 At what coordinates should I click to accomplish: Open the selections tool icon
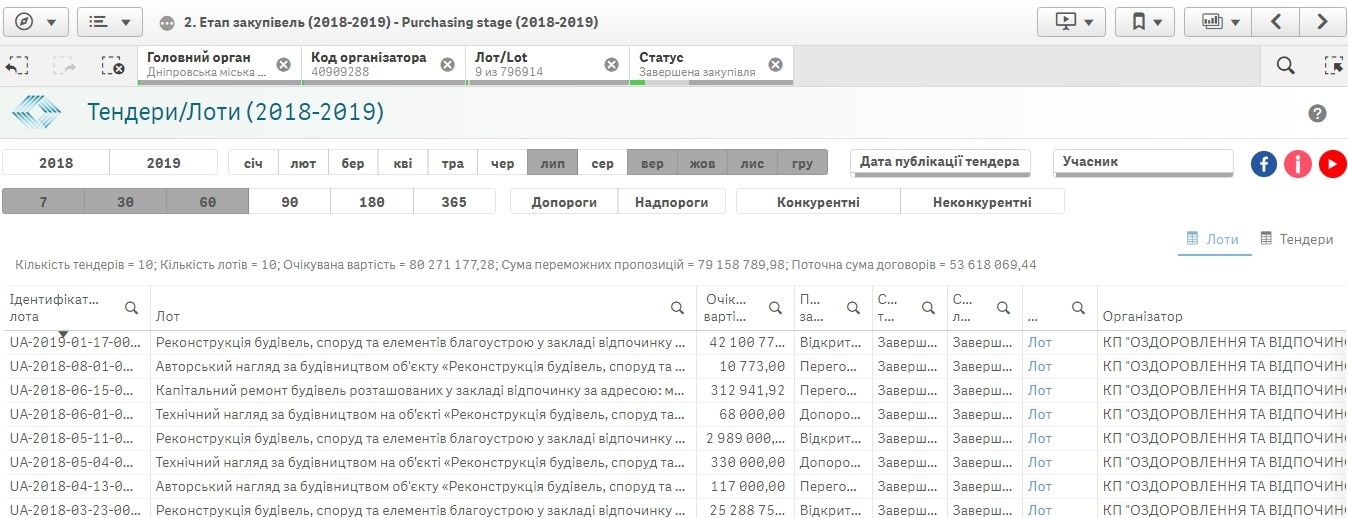(x=1333, y=65)
